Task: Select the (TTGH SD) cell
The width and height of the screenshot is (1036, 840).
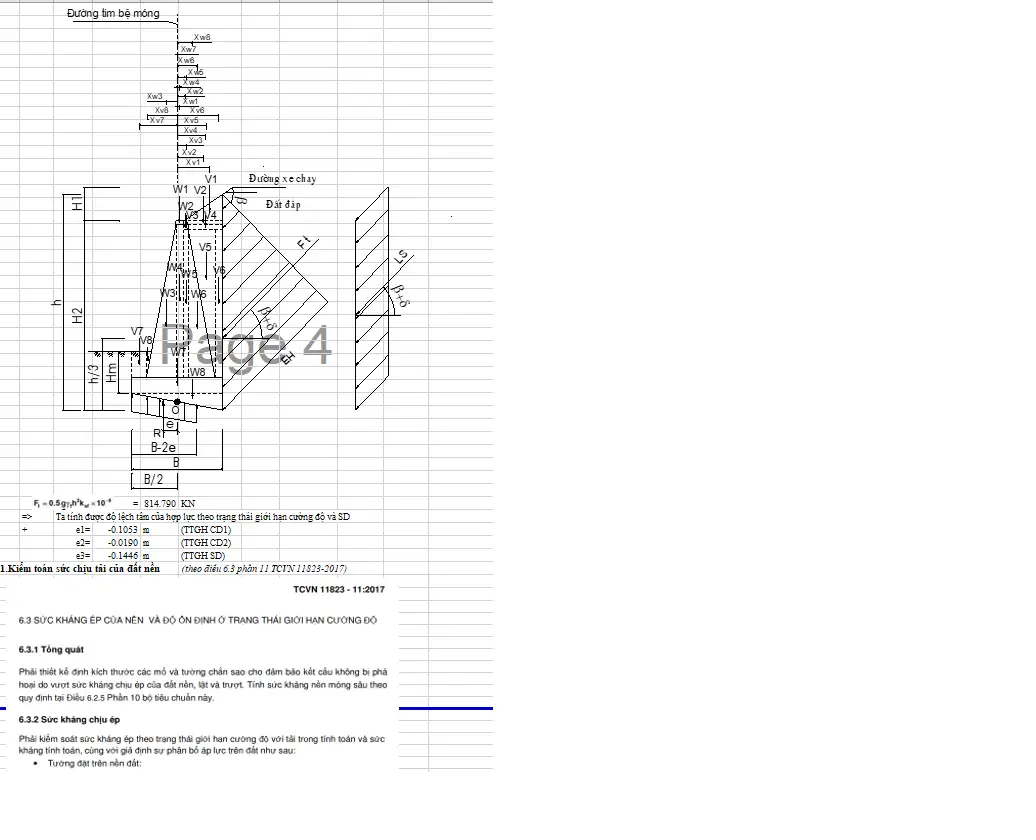Action: 203,555
